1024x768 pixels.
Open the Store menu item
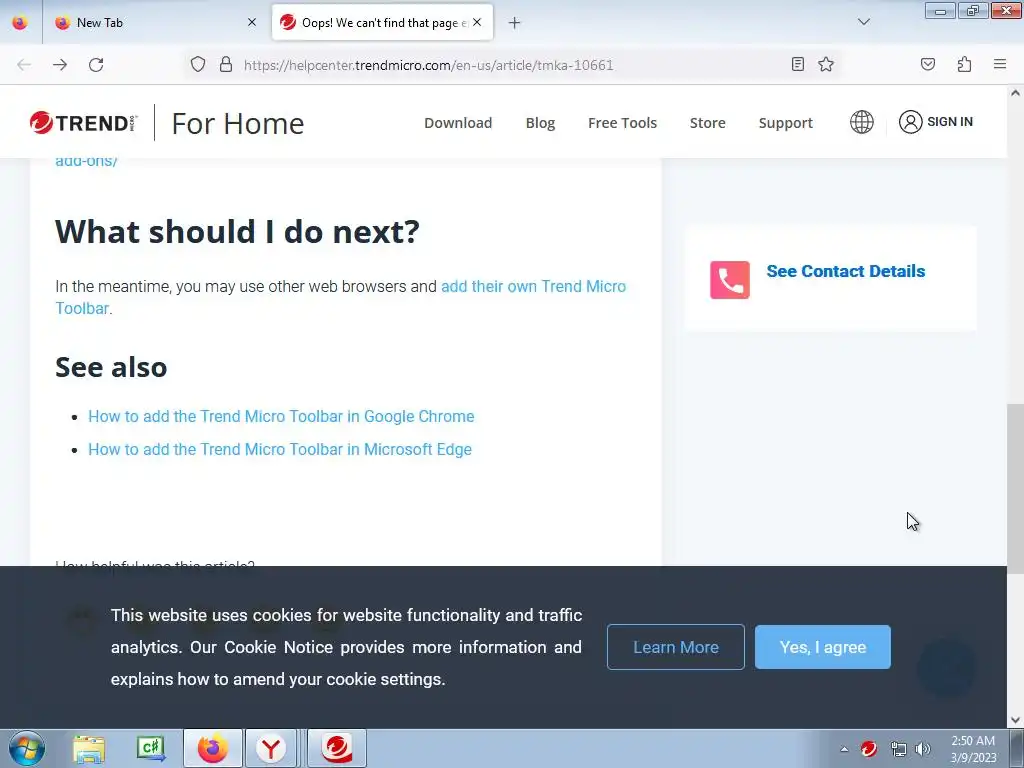tap(707, 123)
